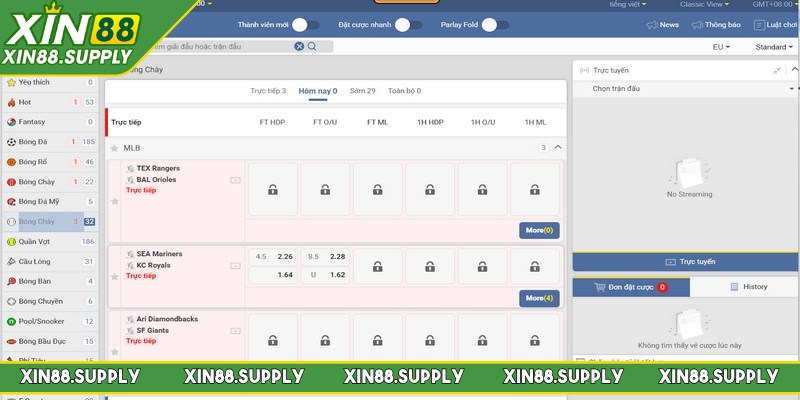Switch to the Sớm 29 tab

click(362, 91)
